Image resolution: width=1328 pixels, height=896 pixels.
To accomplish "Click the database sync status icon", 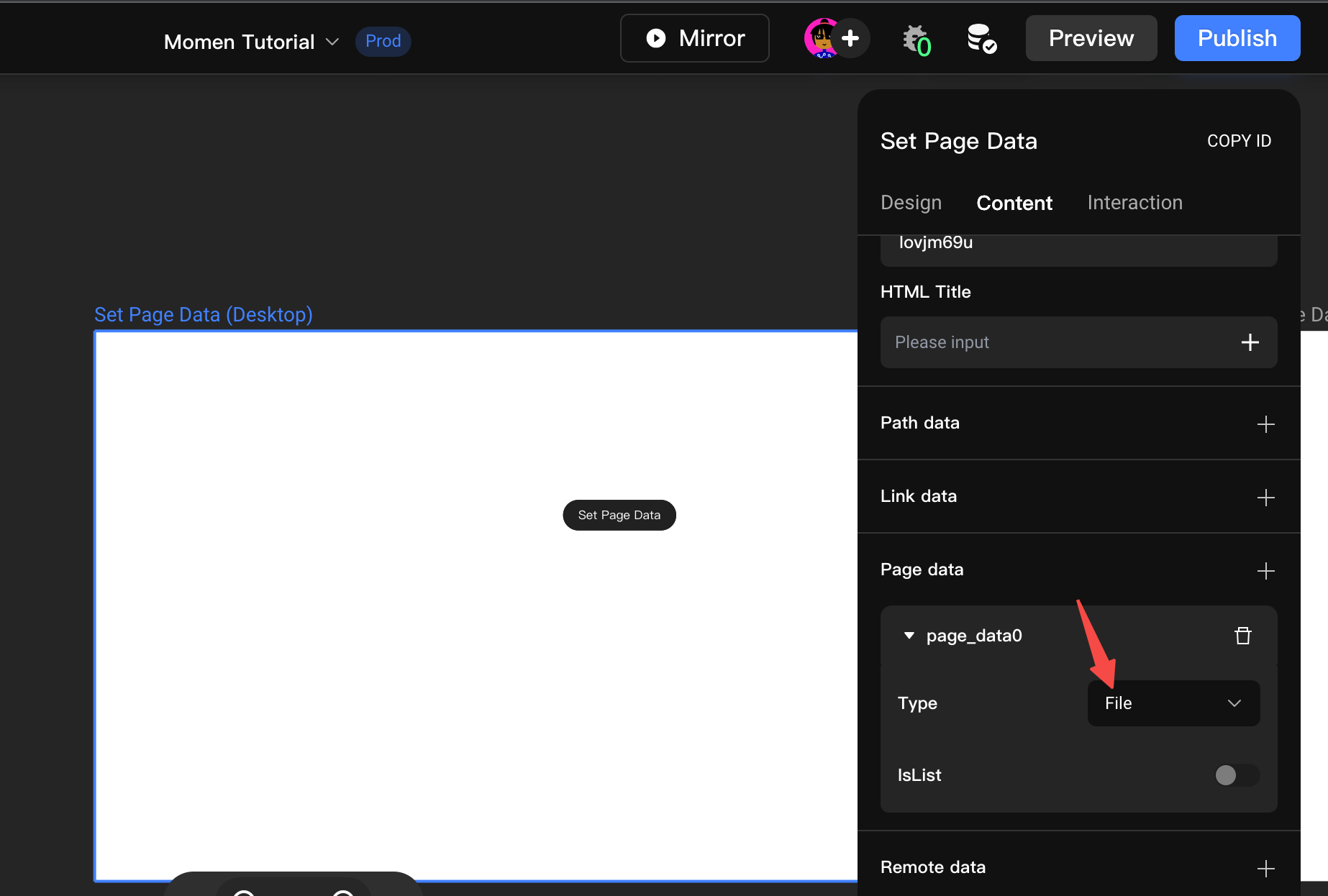I will click(981, 40).
